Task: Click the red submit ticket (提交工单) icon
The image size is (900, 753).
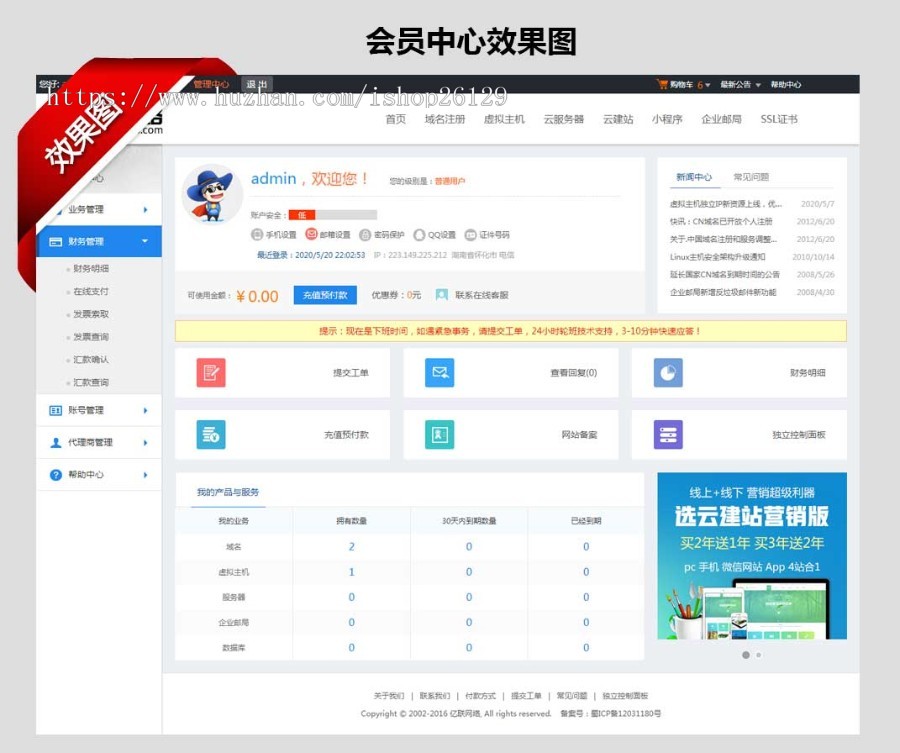Action: point(213,372)
